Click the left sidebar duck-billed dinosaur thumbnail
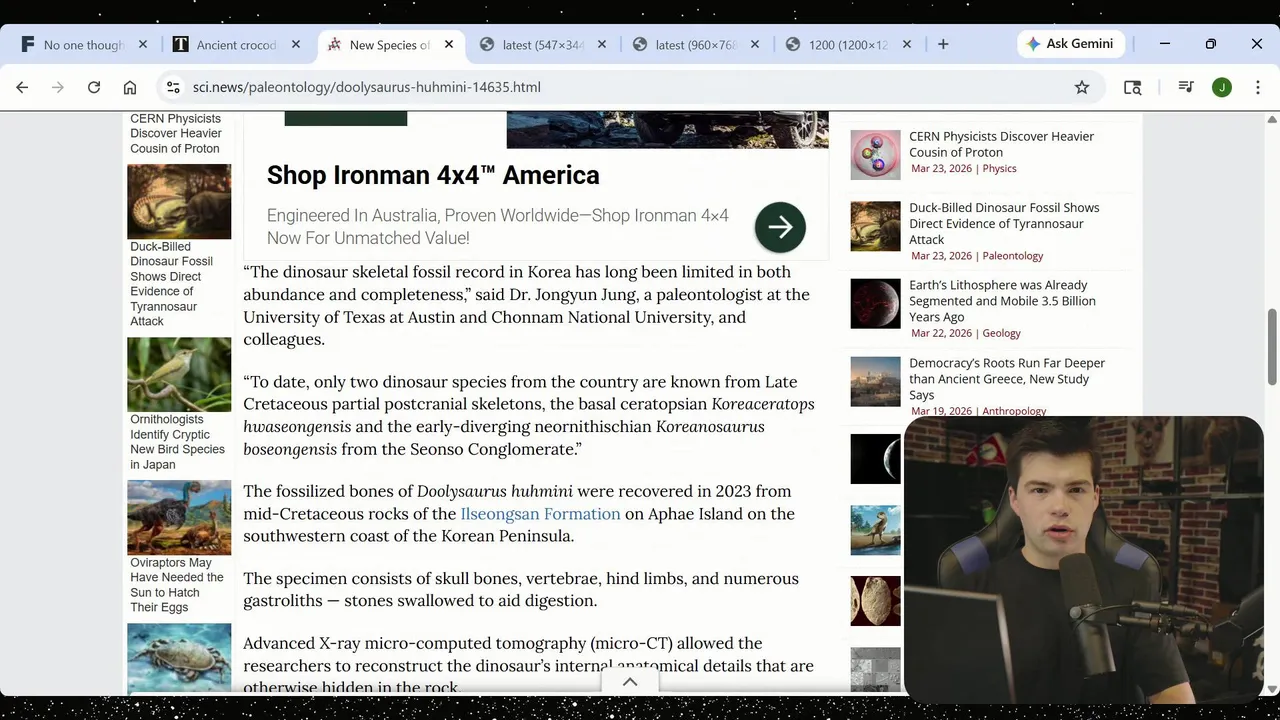1280x720 pixels. (x=179, y=202)
